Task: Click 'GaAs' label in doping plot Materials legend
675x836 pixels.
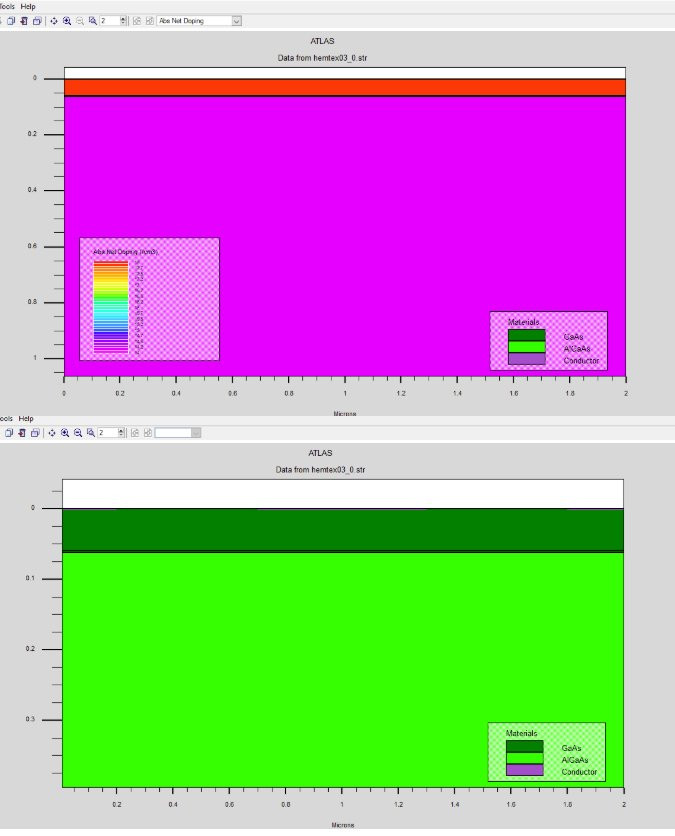Action: 573,337
